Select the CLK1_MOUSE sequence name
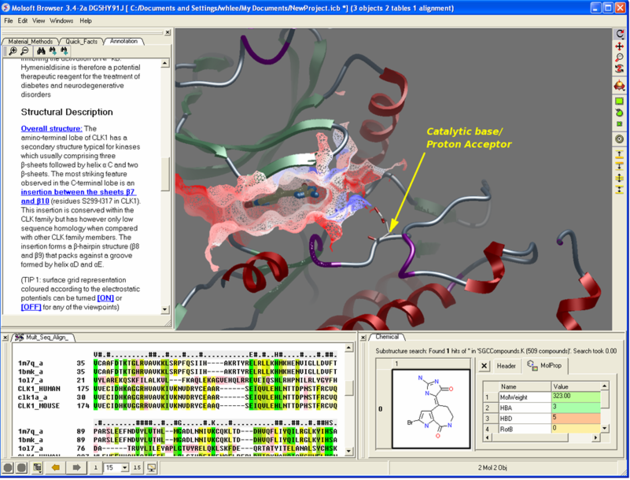This screenshot has height=480, width=630. pos(39,406)
